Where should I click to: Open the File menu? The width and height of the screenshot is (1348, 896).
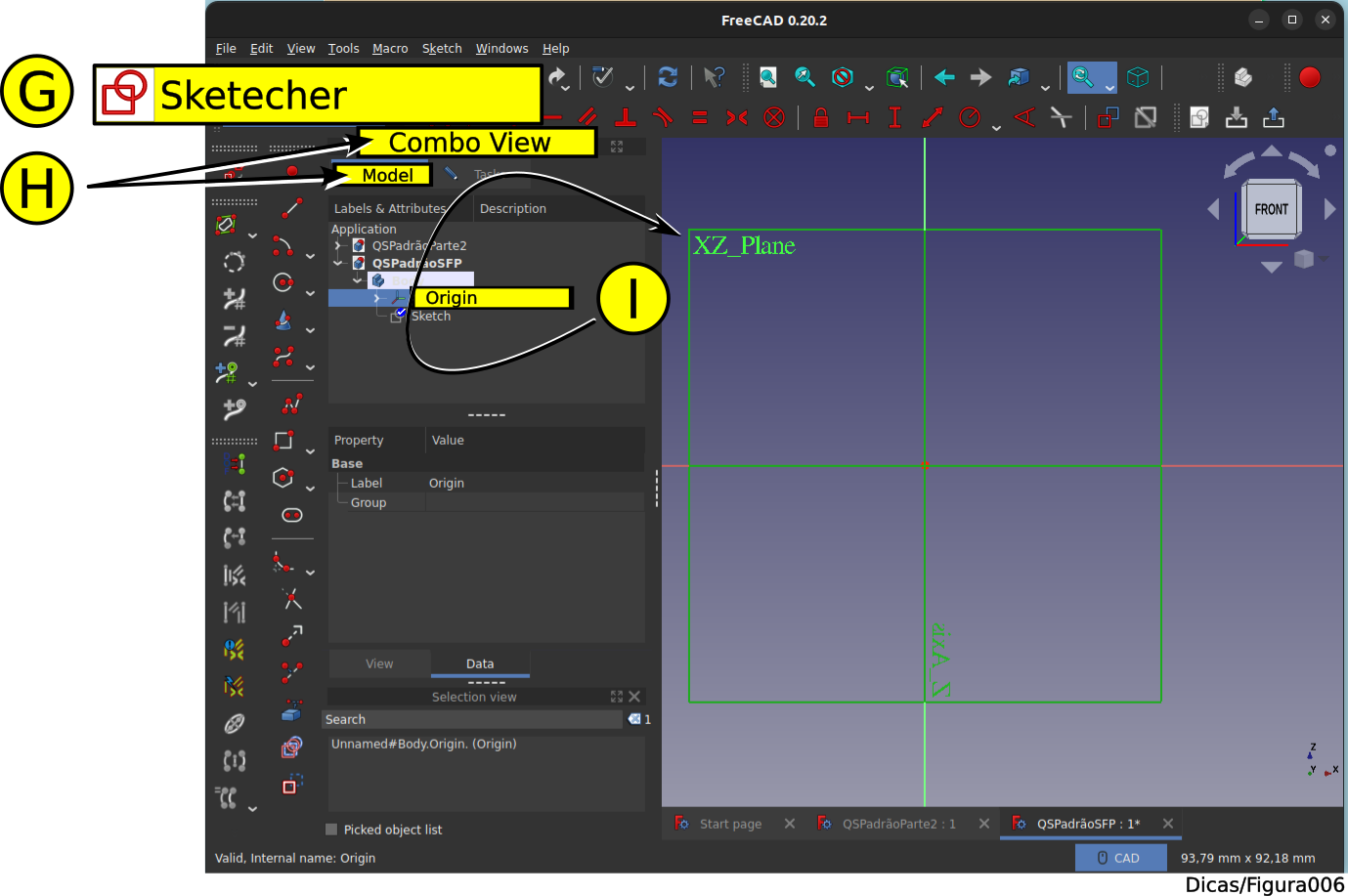click(226, 48)
